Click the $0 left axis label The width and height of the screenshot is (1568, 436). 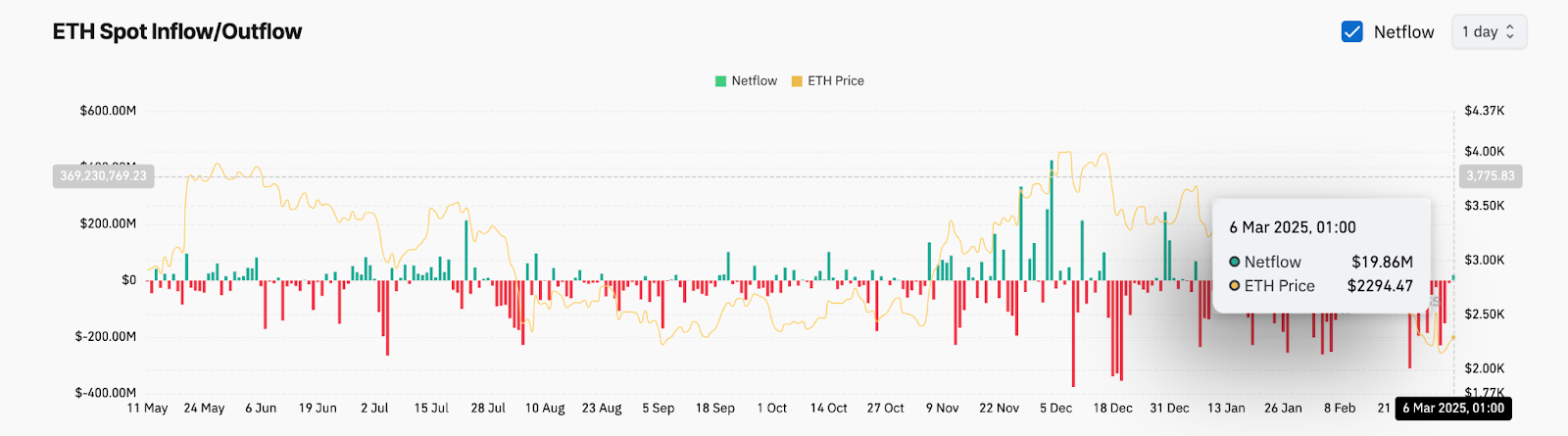[128, 280]
